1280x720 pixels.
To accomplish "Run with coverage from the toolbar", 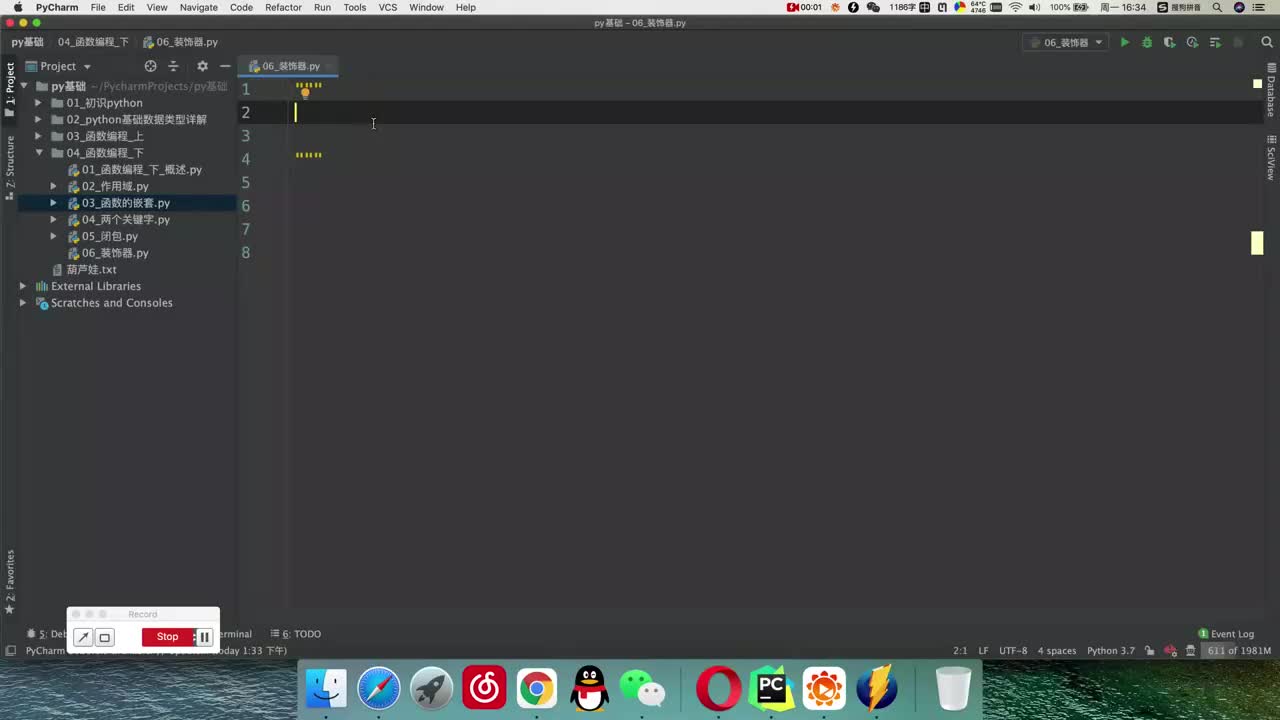I will coord(1169,42).
